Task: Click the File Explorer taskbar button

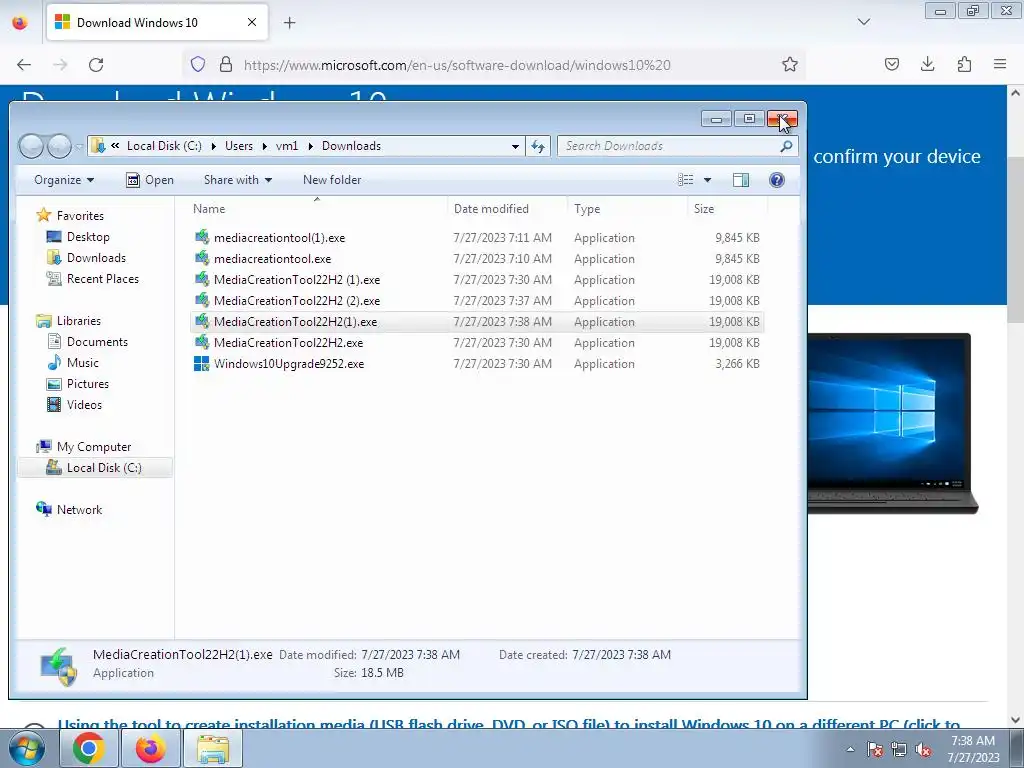Action: click(213, 748)
